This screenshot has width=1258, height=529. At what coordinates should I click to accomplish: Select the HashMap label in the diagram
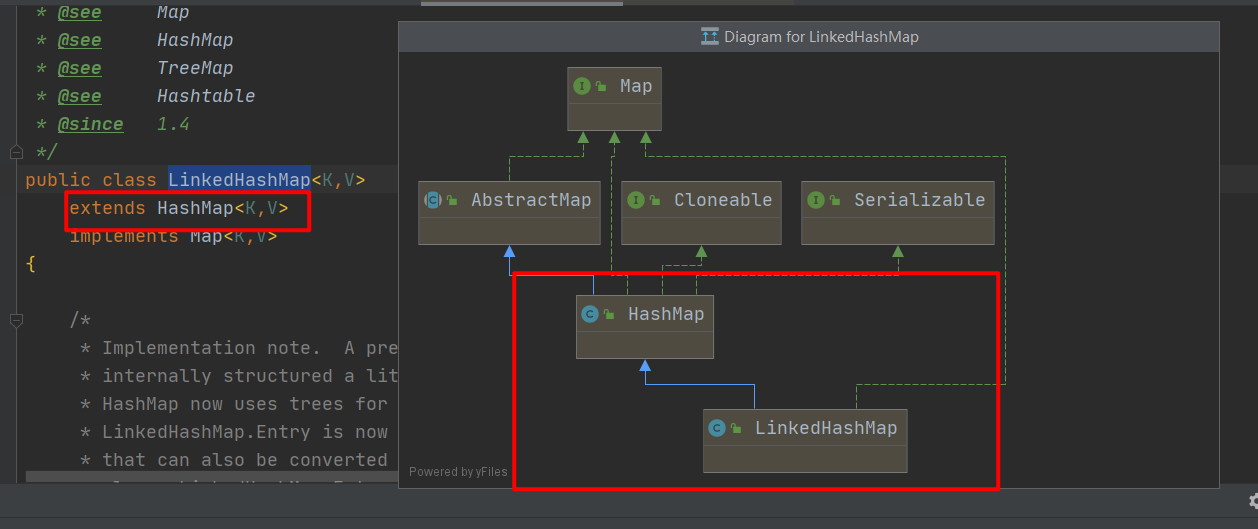pyautogui.click(x=666, y=314)
